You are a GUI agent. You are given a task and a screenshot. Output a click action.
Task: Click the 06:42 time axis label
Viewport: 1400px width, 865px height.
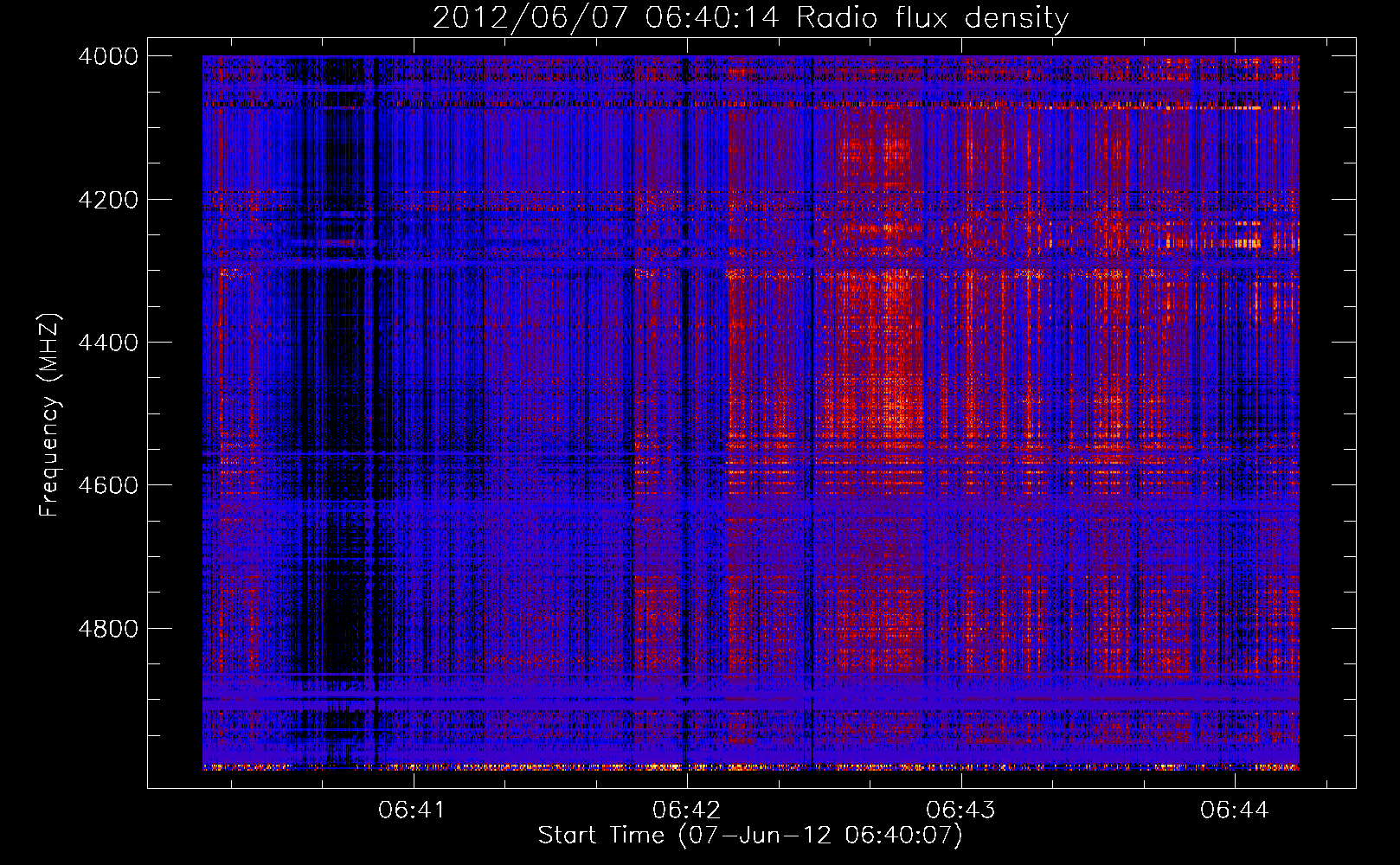tap(686, 810)
